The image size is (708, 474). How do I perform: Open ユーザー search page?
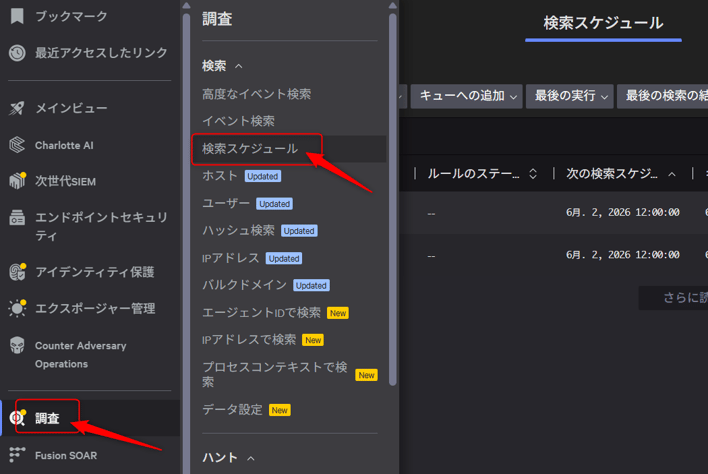(x=225, y=203)
